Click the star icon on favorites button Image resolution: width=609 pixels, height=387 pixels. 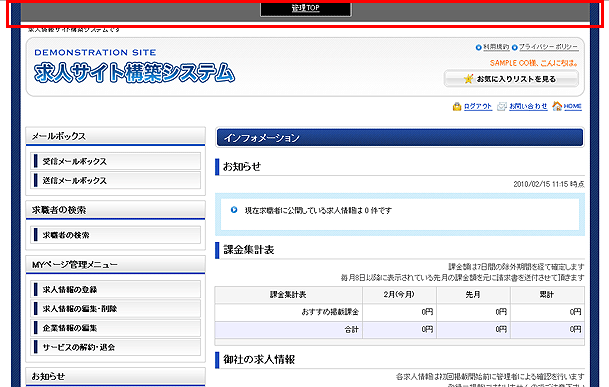(x=468, y=79)
